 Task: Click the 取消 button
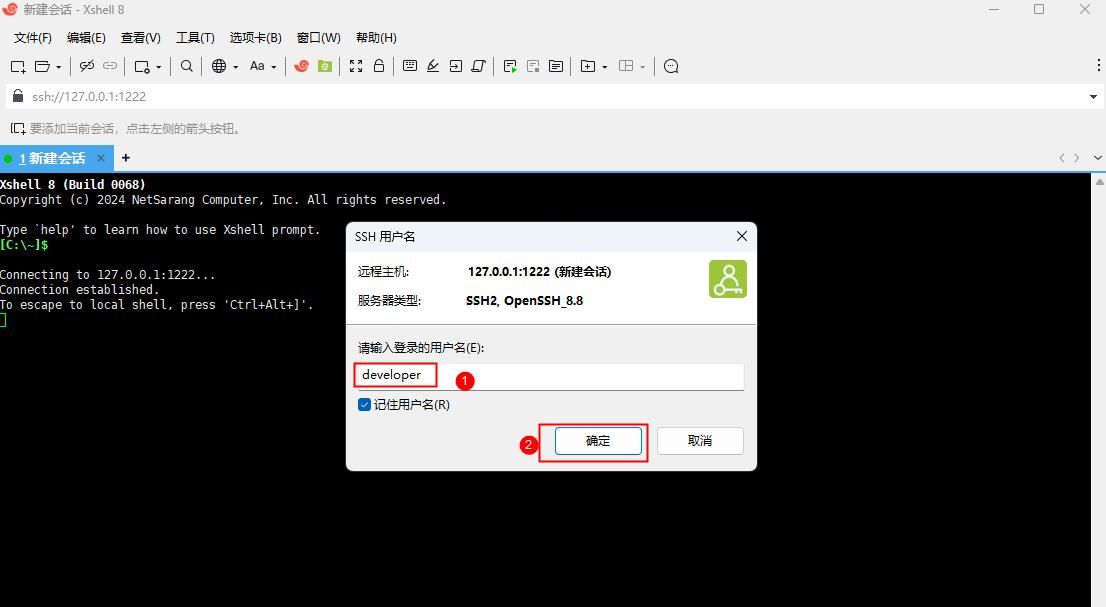click(700, 441)
